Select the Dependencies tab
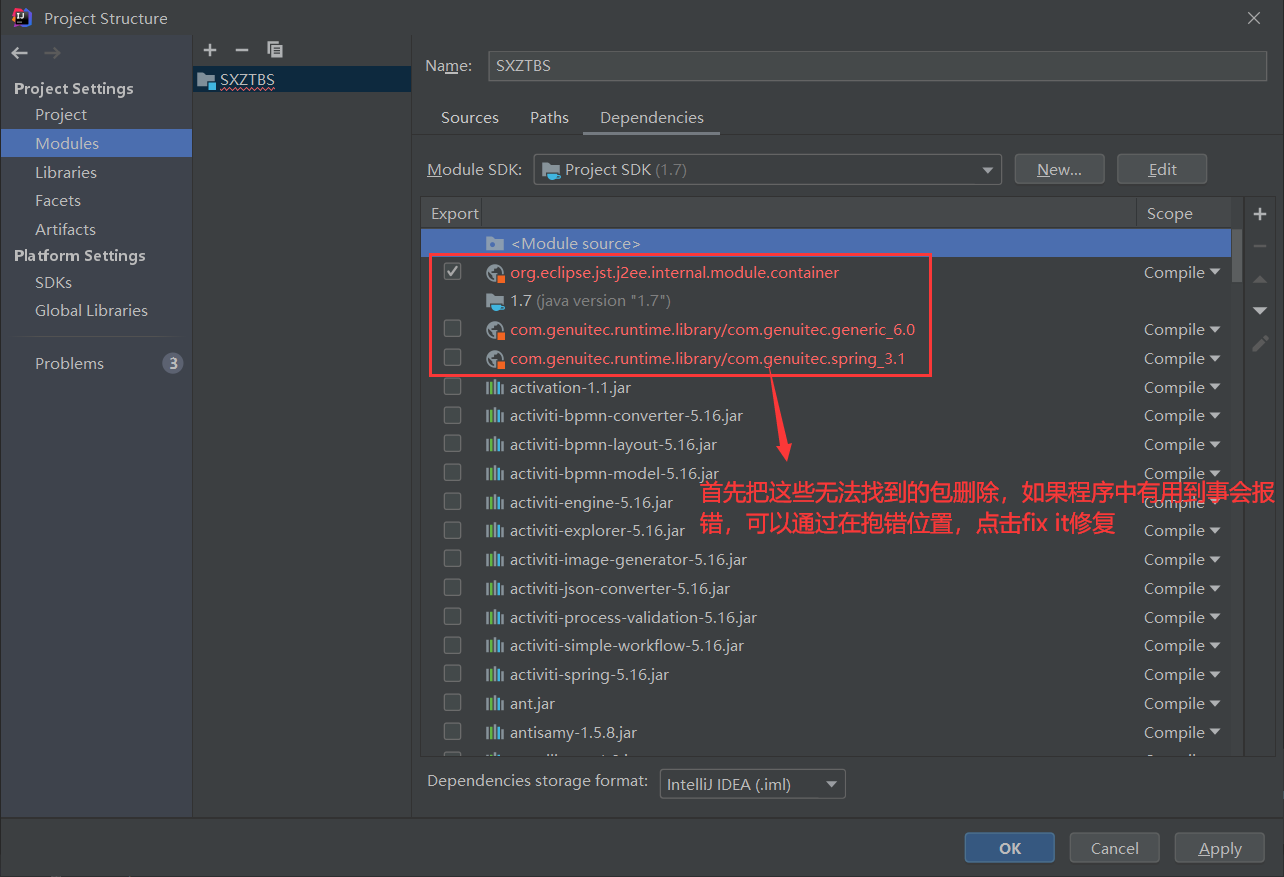The image size is (1284, 877). pos(652,117)
